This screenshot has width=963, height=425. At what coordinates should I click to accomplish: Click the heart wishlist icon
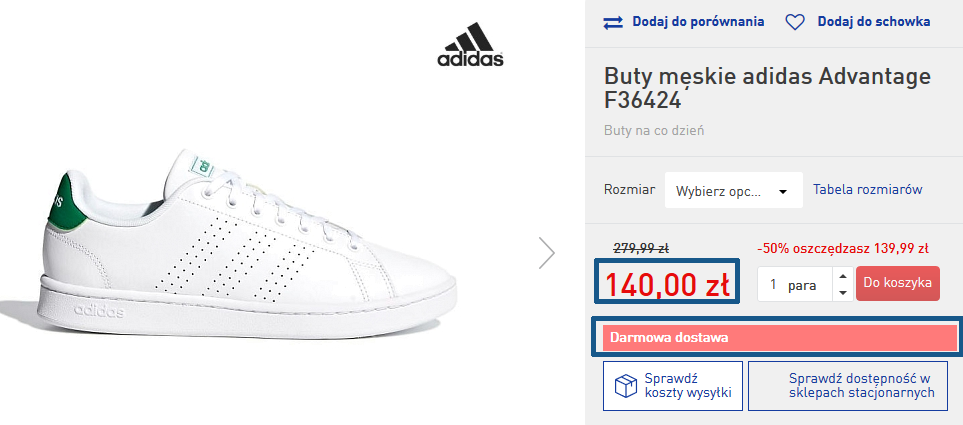tap(795, 23)
